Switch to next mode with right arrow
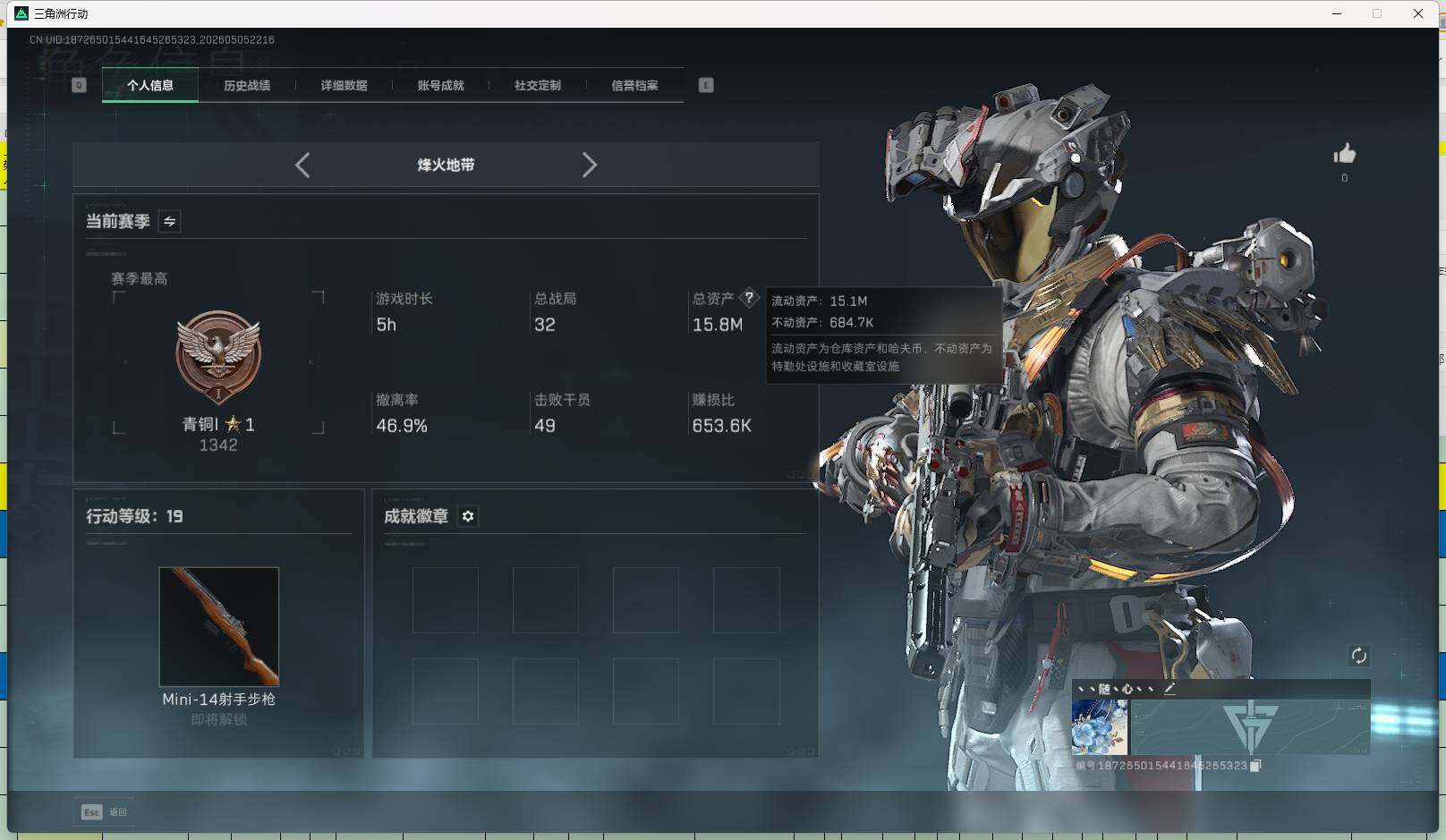The height and width of the screenshot is (840, 1446). [x=589, y=165]
